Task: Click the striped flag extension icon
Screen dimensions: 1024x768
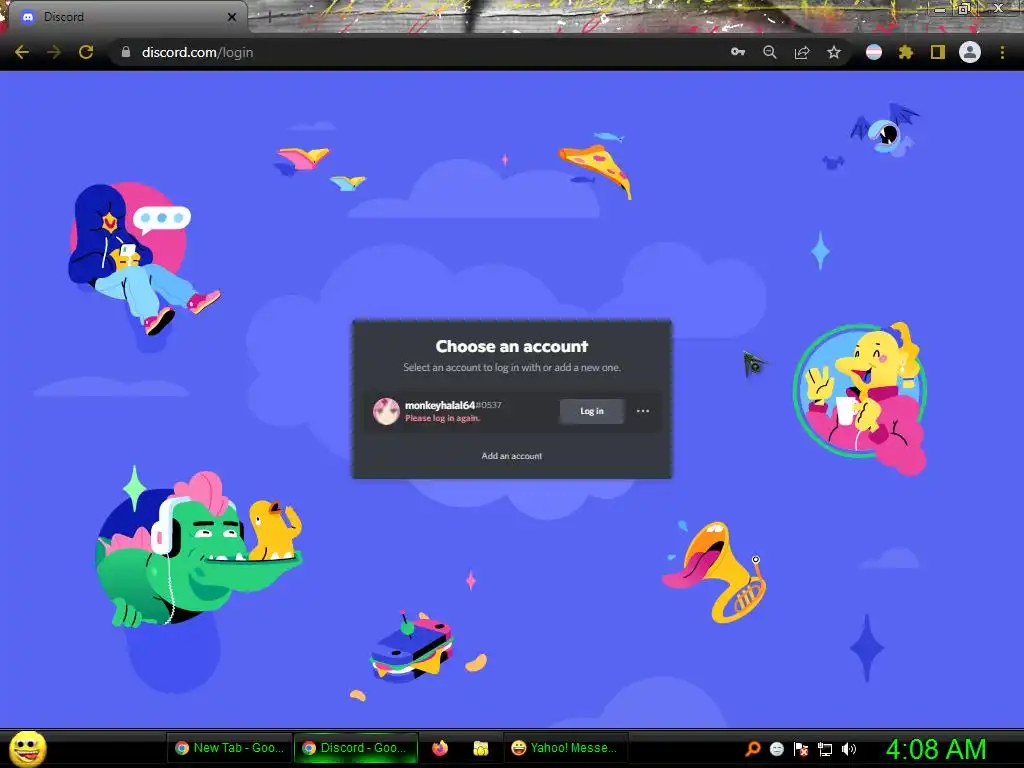Action: point(874,52)
